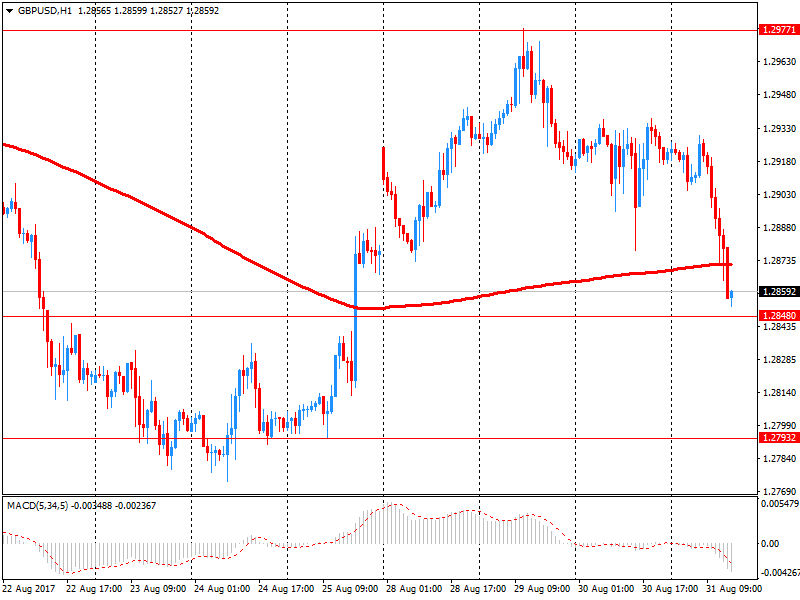Open the chart menu triangle beside GBPUSD,H1
This screenshot has width=800, height=600.
pyautogui.click(x=9, y=11)
